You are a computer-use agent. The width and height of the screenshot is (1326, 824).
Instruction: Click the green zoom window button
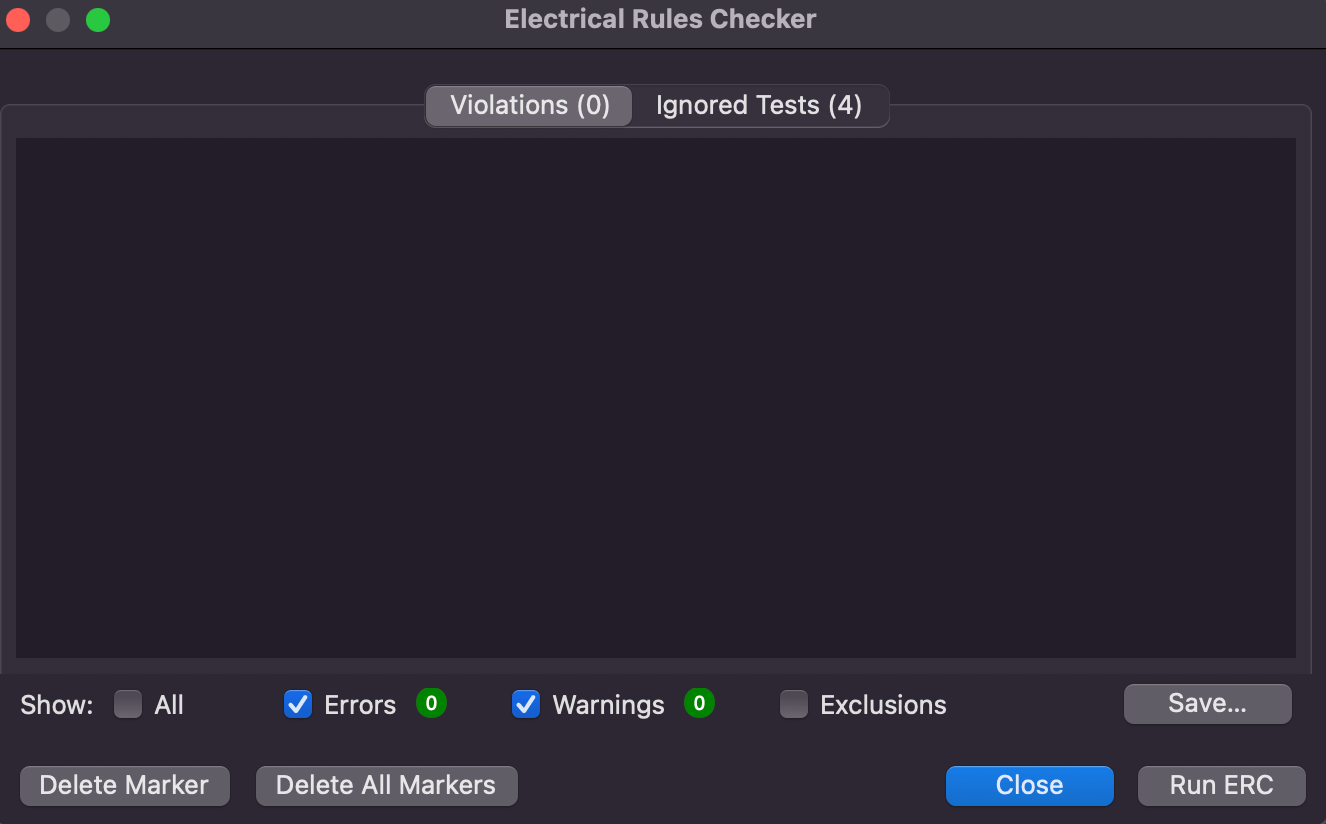click(98, 20)
